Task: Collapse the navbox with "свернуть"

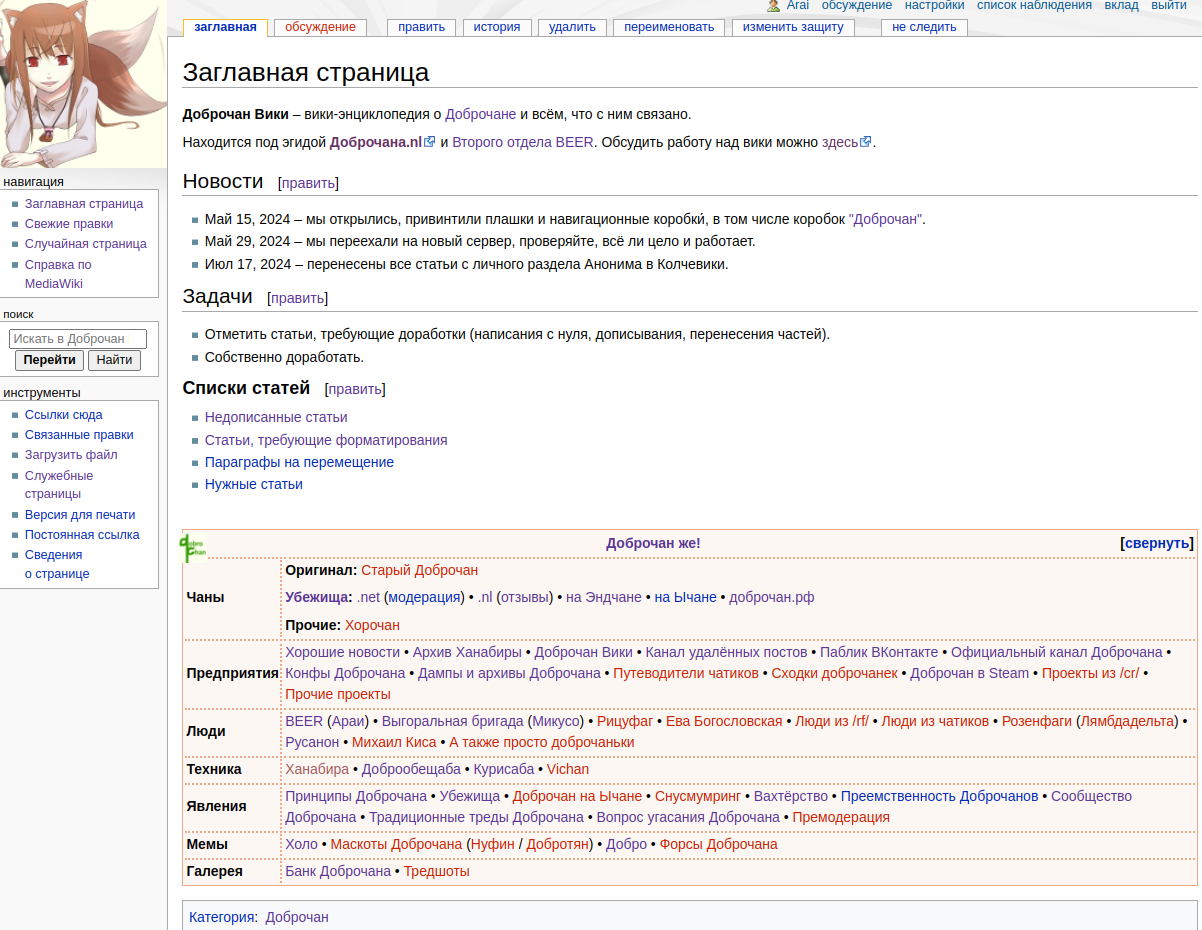Action: point(1157,543)
